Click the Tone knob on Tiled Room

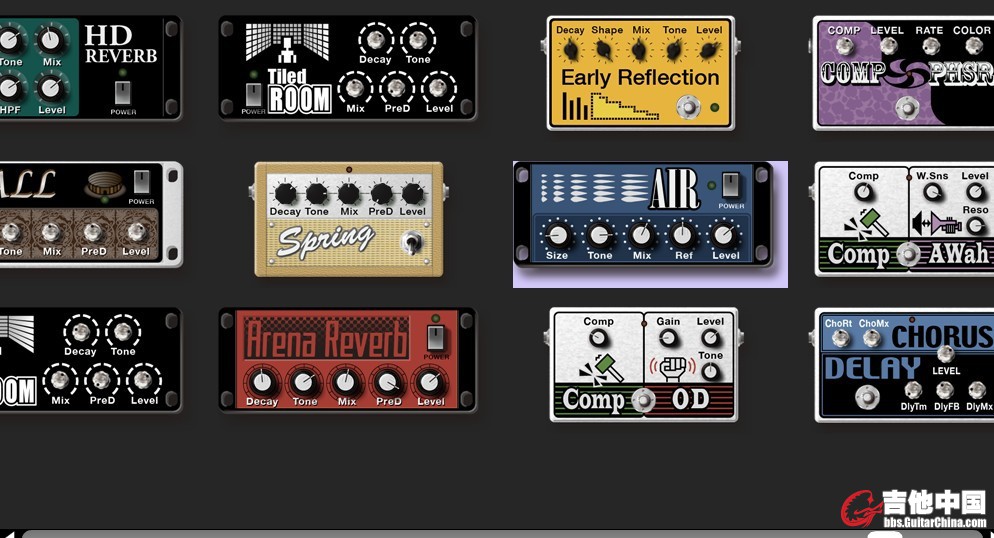[418, 40]
